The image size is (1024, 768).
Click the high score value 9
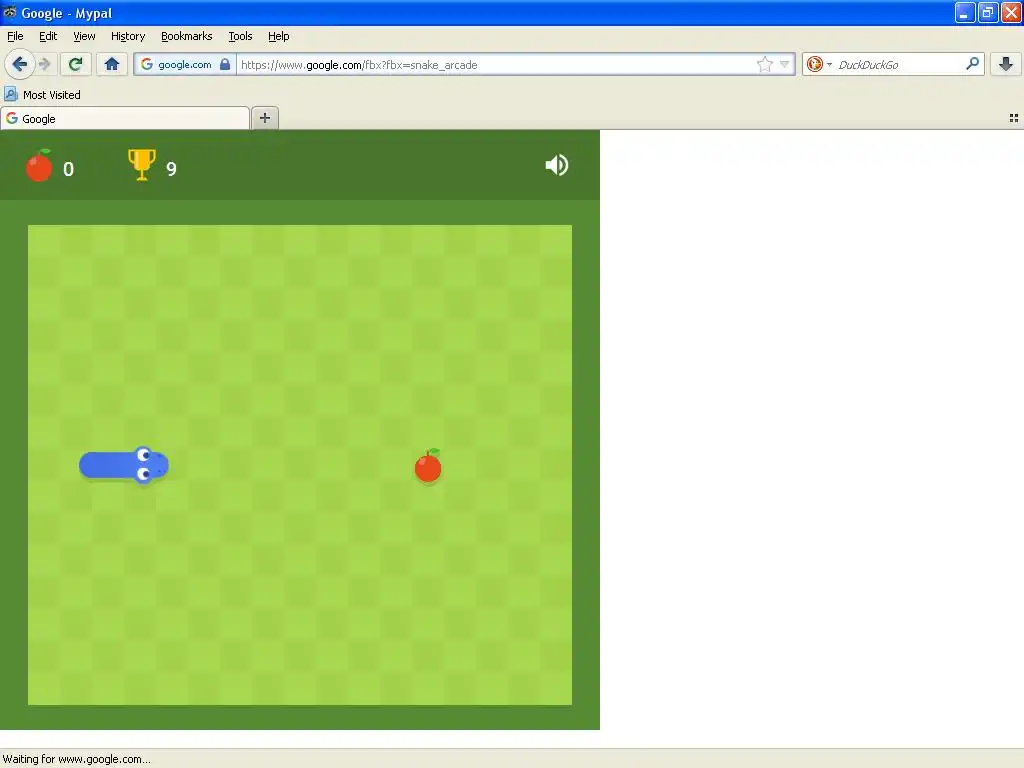point(171,169)
